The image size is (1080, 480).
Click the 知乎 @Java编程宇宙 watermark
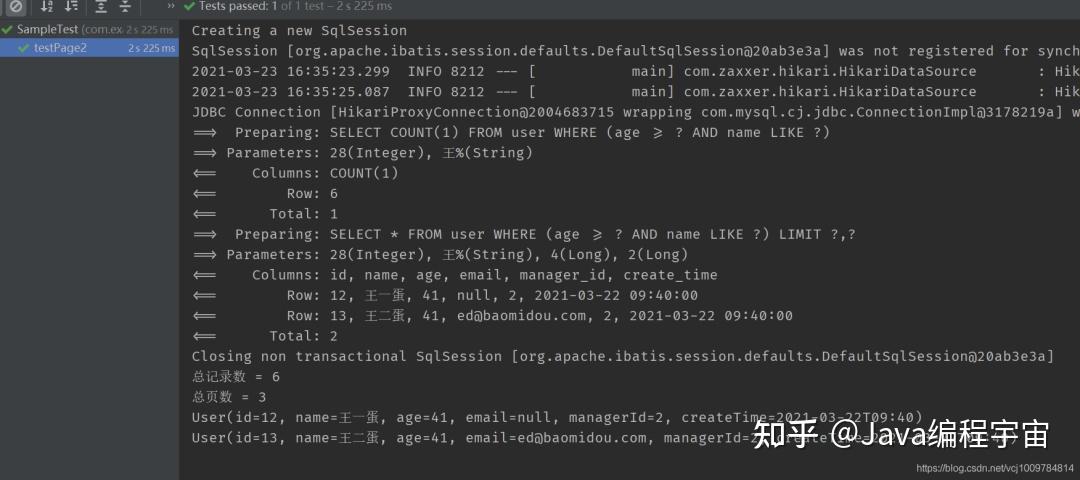901,435
